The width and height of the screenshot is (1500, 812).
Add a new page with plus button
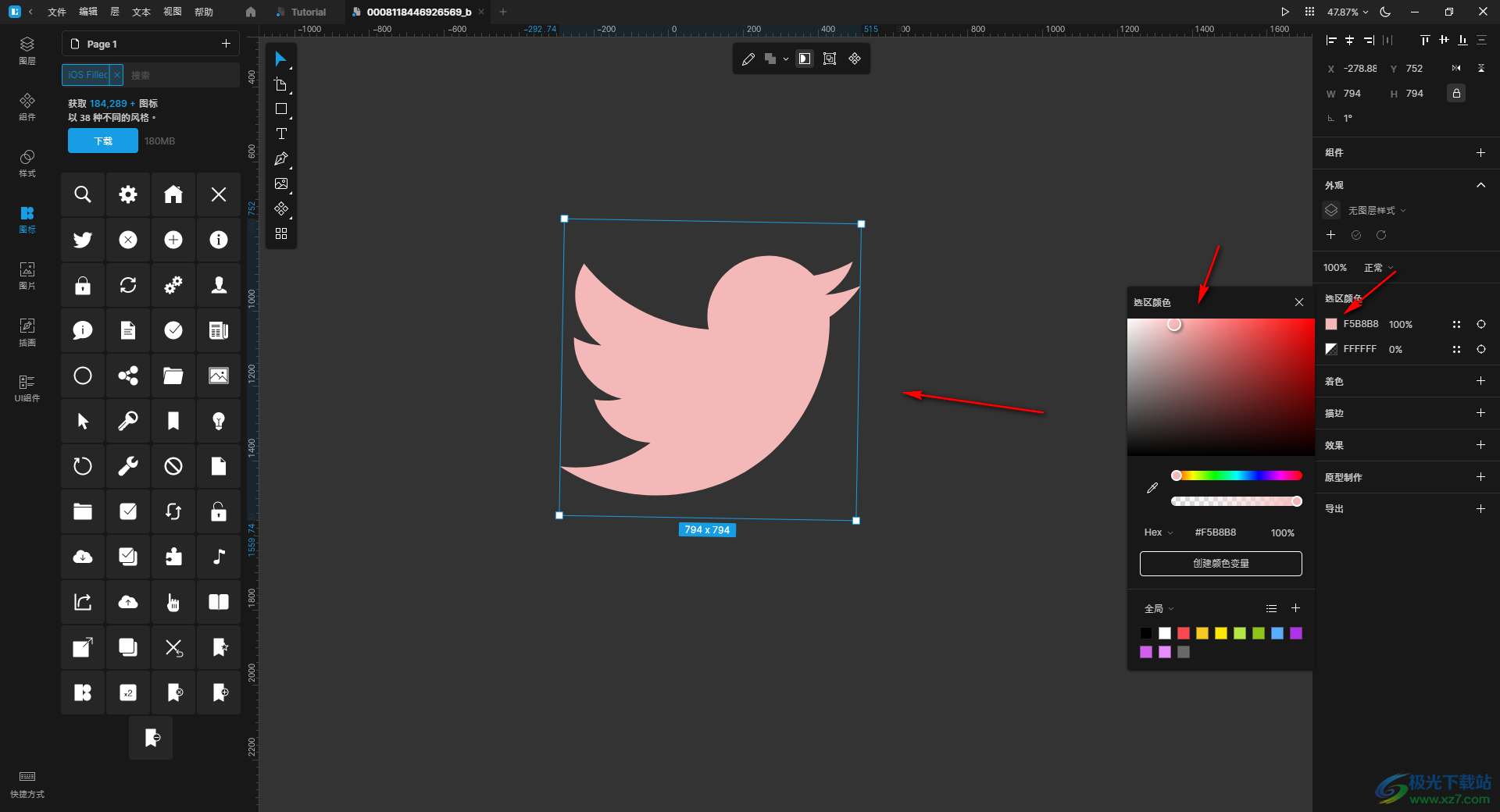[226, 44]
